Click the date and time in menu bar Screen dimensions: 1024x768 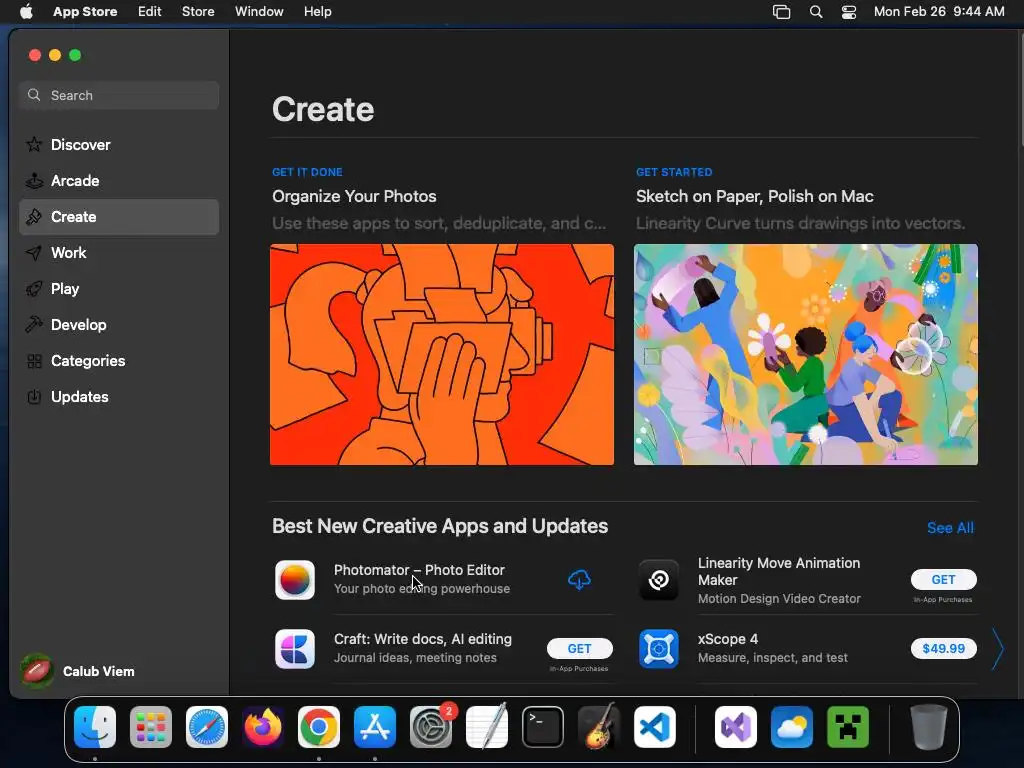tap(939, 12)
